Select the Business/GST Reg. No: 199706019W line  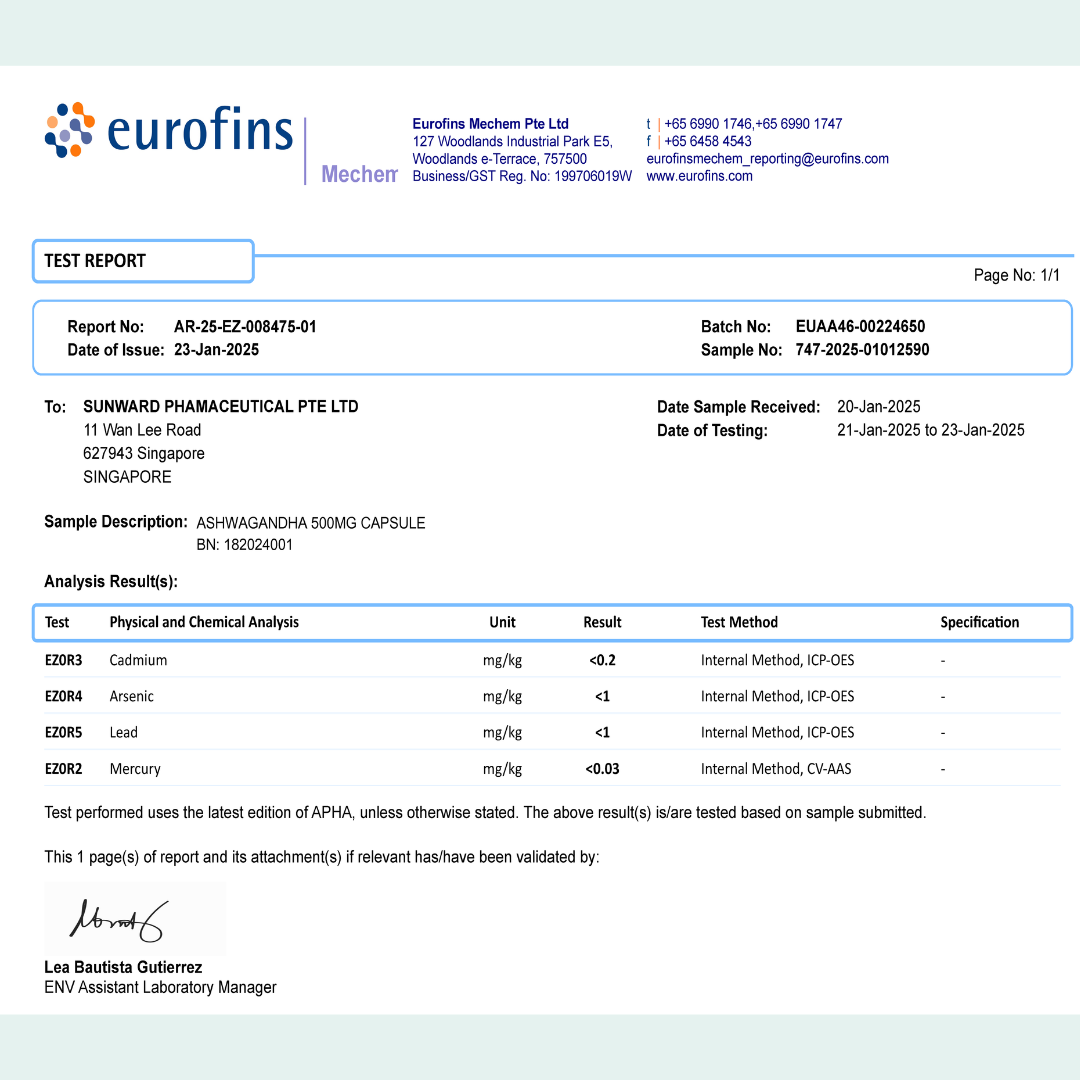pyautogui.click(x=522, y=176)
